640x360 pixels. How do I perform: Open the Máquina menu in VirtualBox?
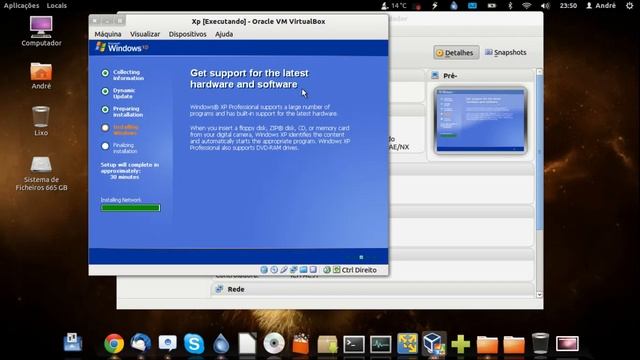tap(108, 34)
